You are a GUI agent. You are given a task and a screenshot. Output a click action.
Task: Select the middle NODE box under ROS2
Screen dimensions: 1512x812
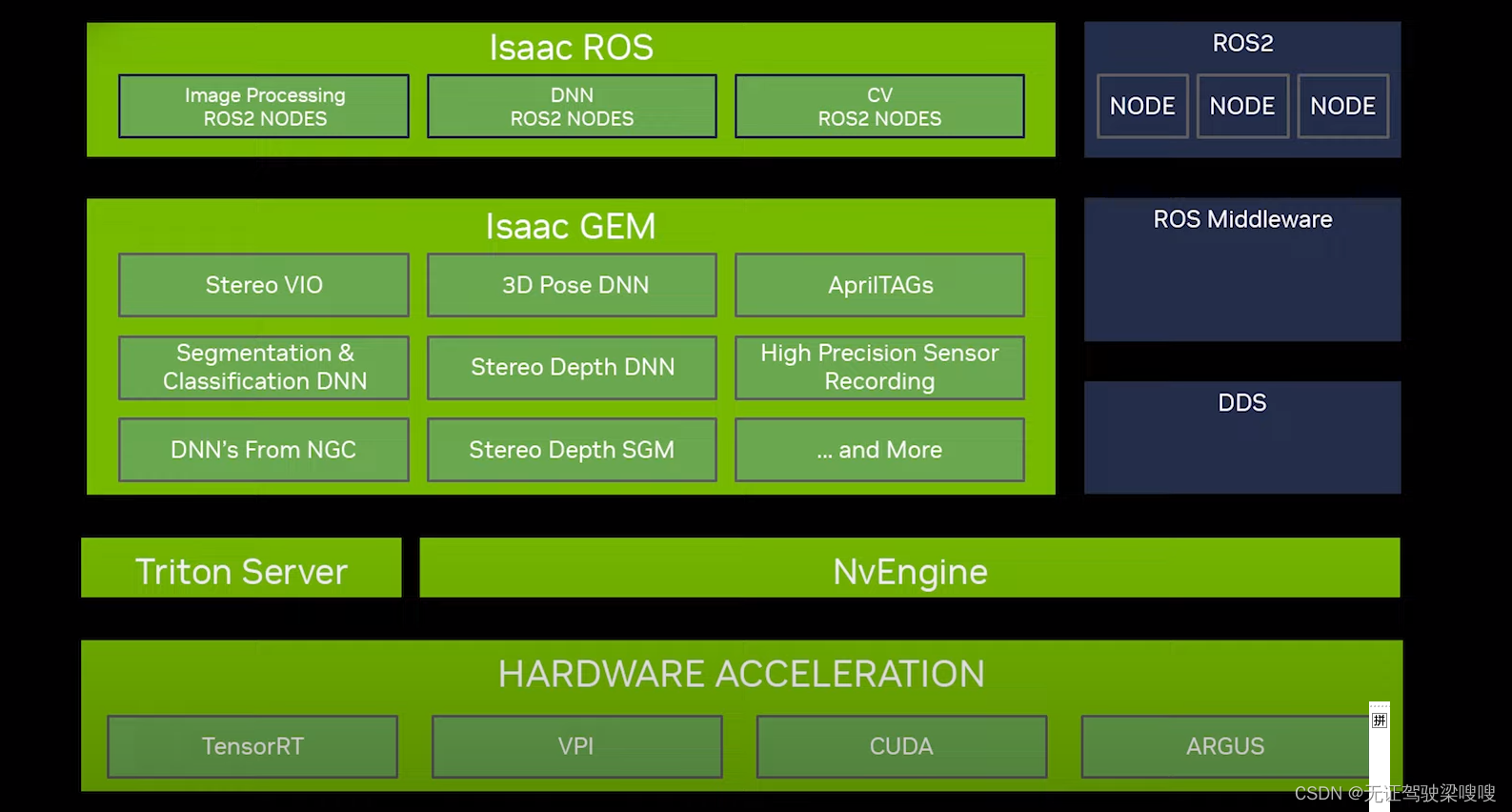pos(1242,106)
